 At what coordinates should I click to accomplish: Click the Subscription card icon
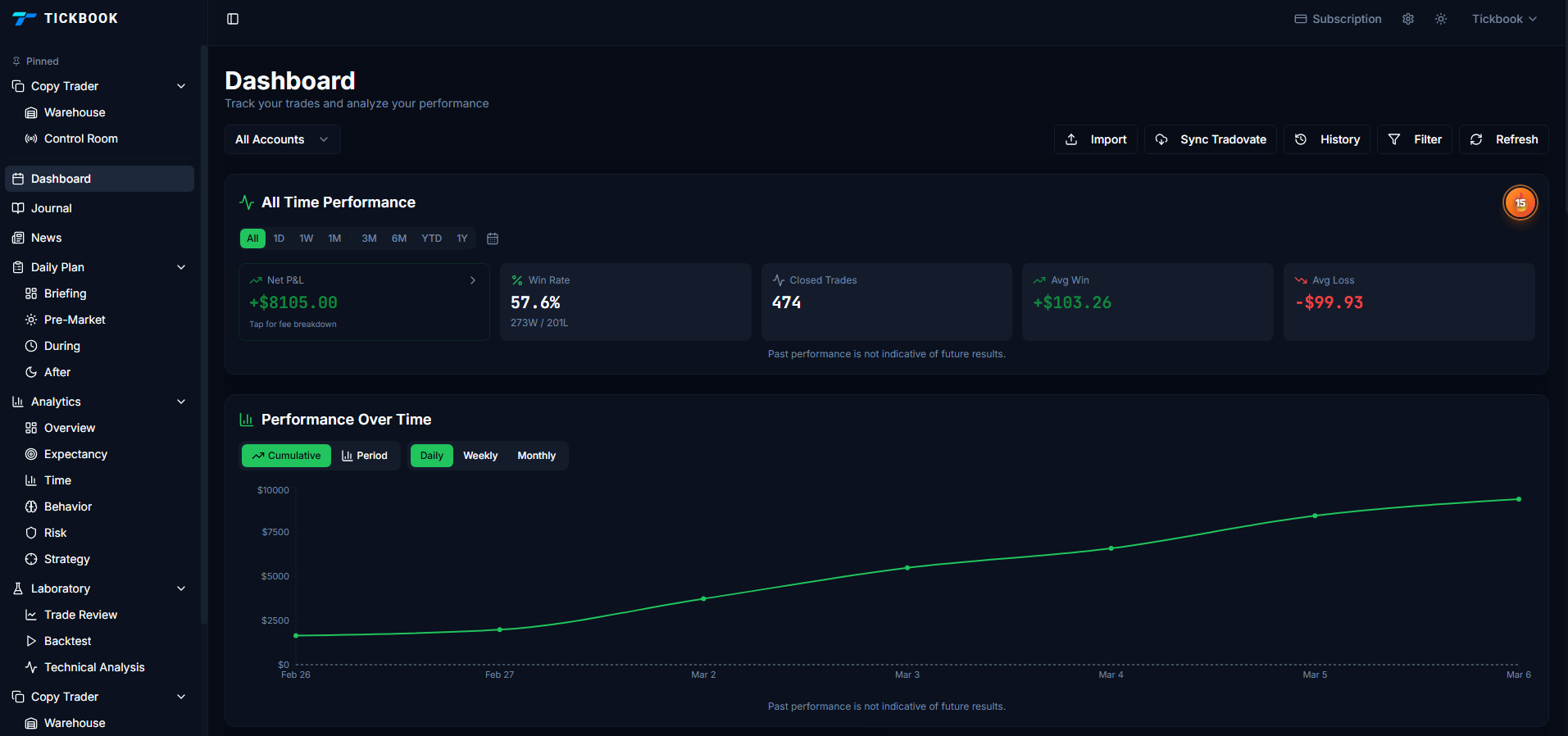[1301, 19]
